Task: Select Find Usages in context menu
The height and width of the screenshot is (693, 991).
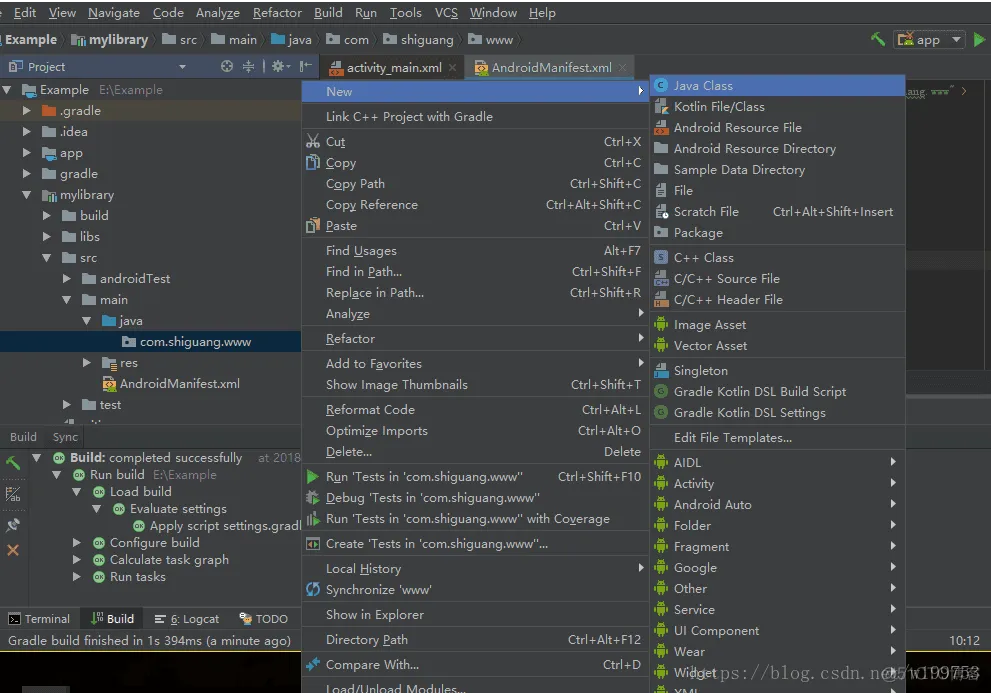Action: point(475,250)
